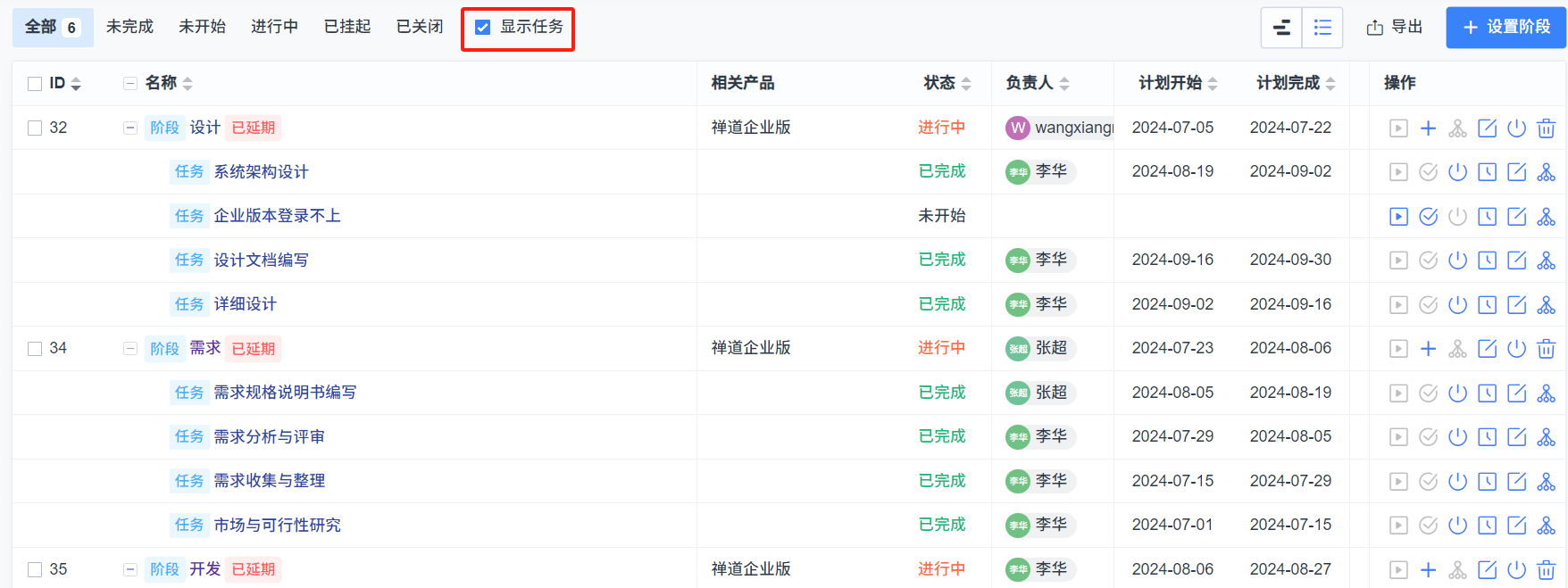Open the stage link 设计
The width and height of the screenshot is (1568, 588).
205,128
